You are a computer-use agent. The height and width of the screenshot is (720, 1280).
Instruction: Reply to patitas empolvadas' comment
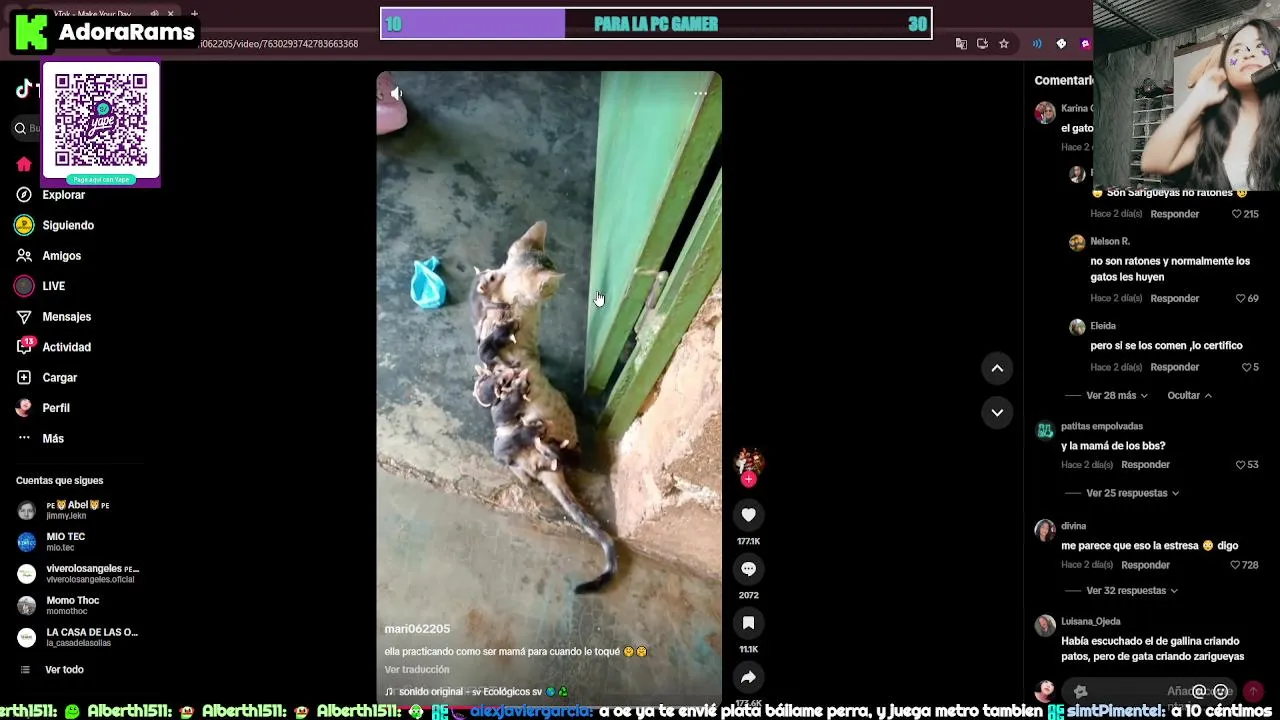click(1145, 465)
